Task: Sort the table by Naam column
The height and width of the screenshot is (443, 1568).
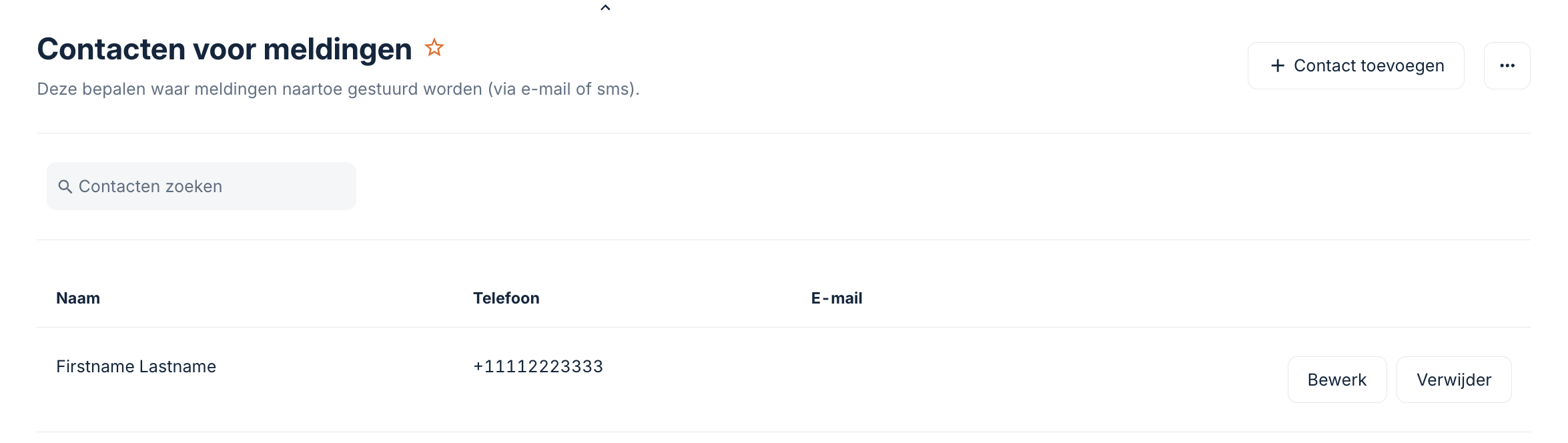Action: click(78, 298)
